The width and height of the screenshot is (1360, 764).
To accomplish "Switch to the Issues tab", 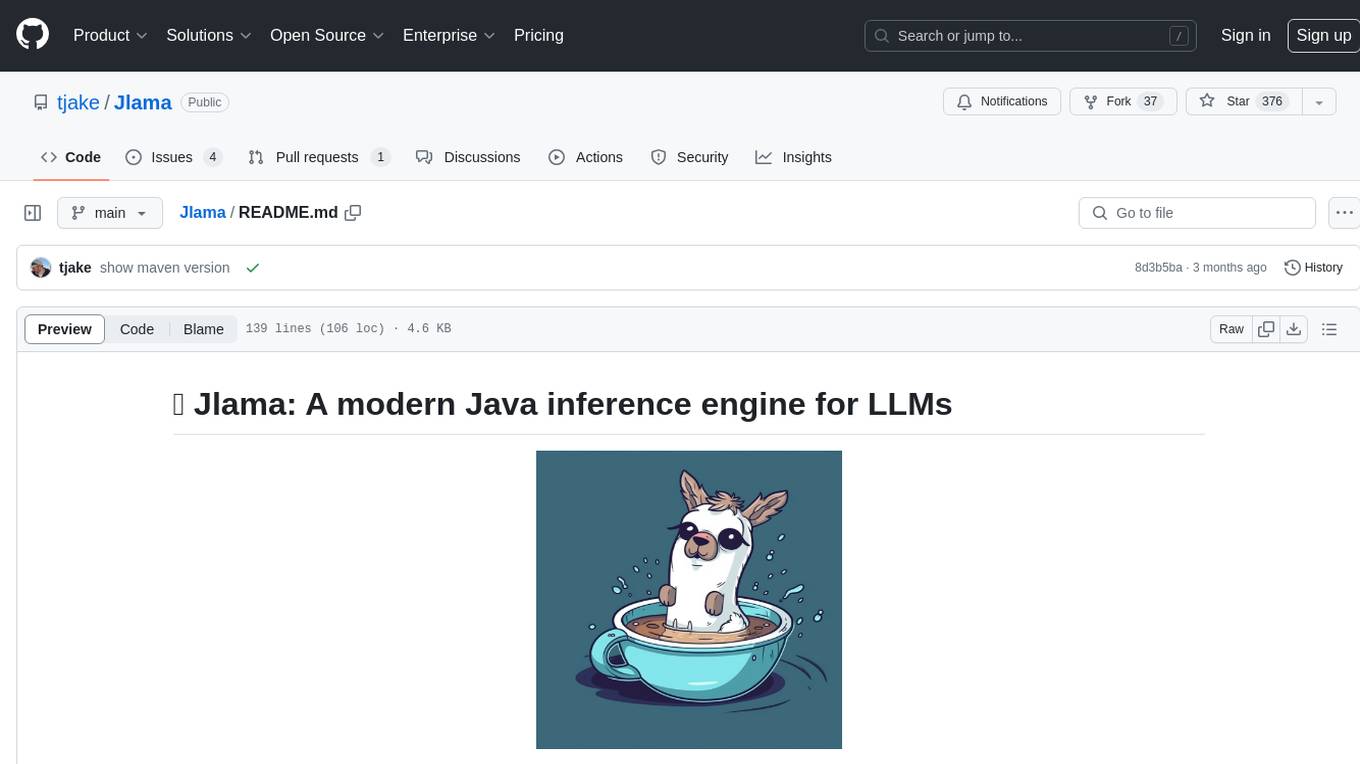I will pos(173,157).
